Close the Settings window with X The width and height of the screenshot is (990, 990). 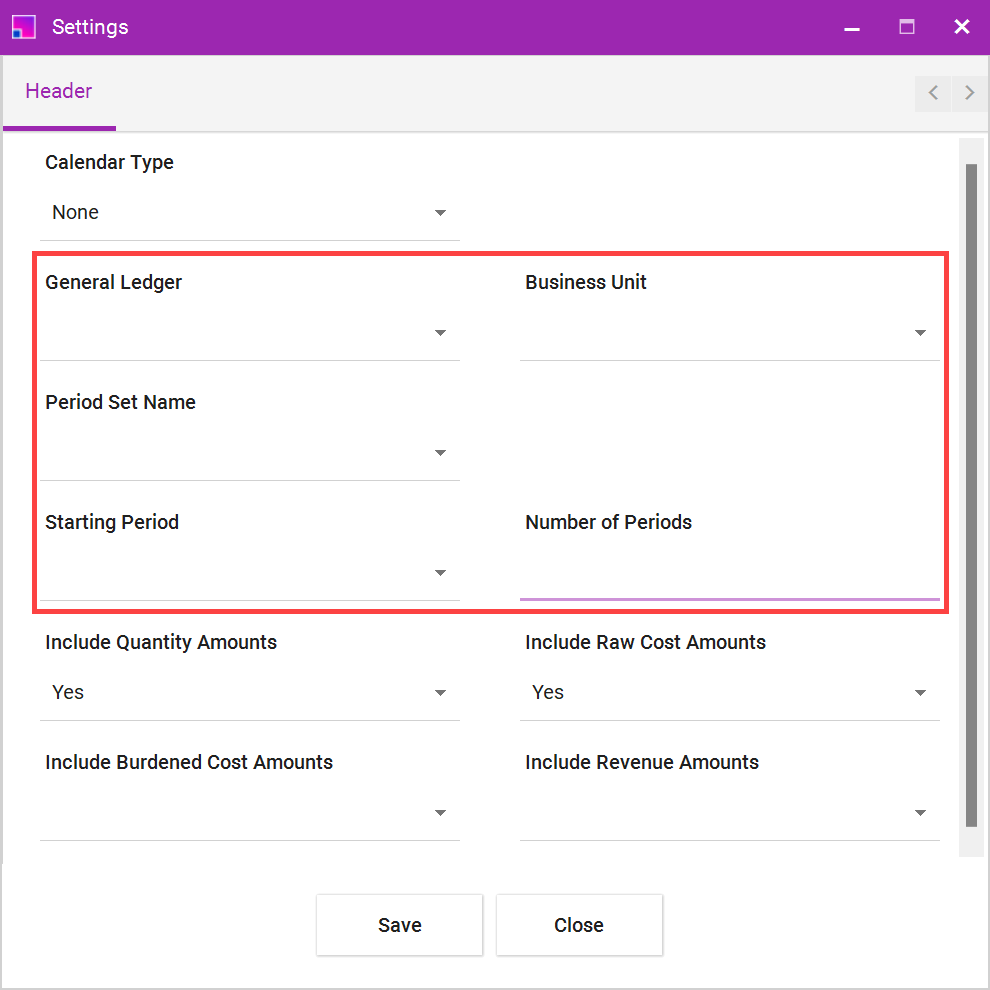[962, 27]
